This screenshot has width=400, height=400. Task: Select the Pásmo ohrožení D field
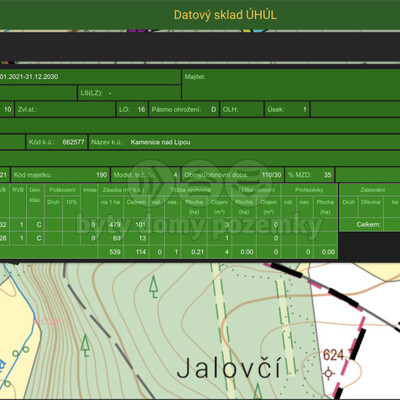click(x=184, y=109)
